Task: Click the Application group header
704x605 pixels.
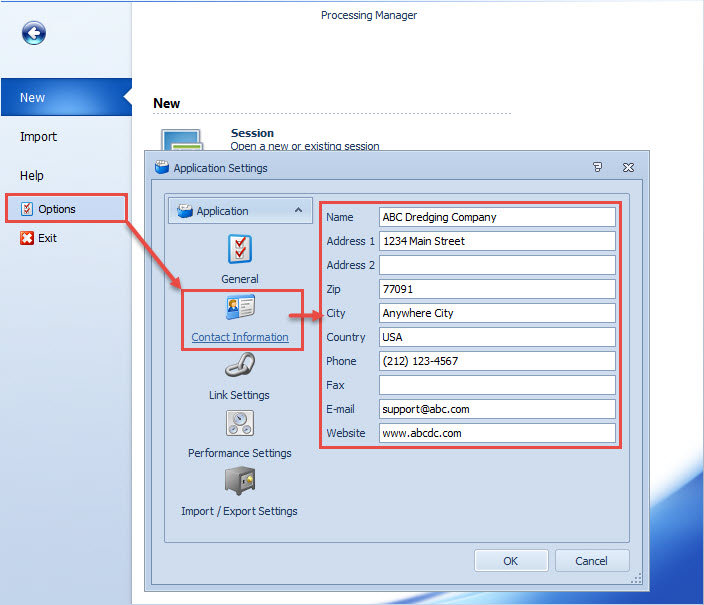Action: [240, 211]
